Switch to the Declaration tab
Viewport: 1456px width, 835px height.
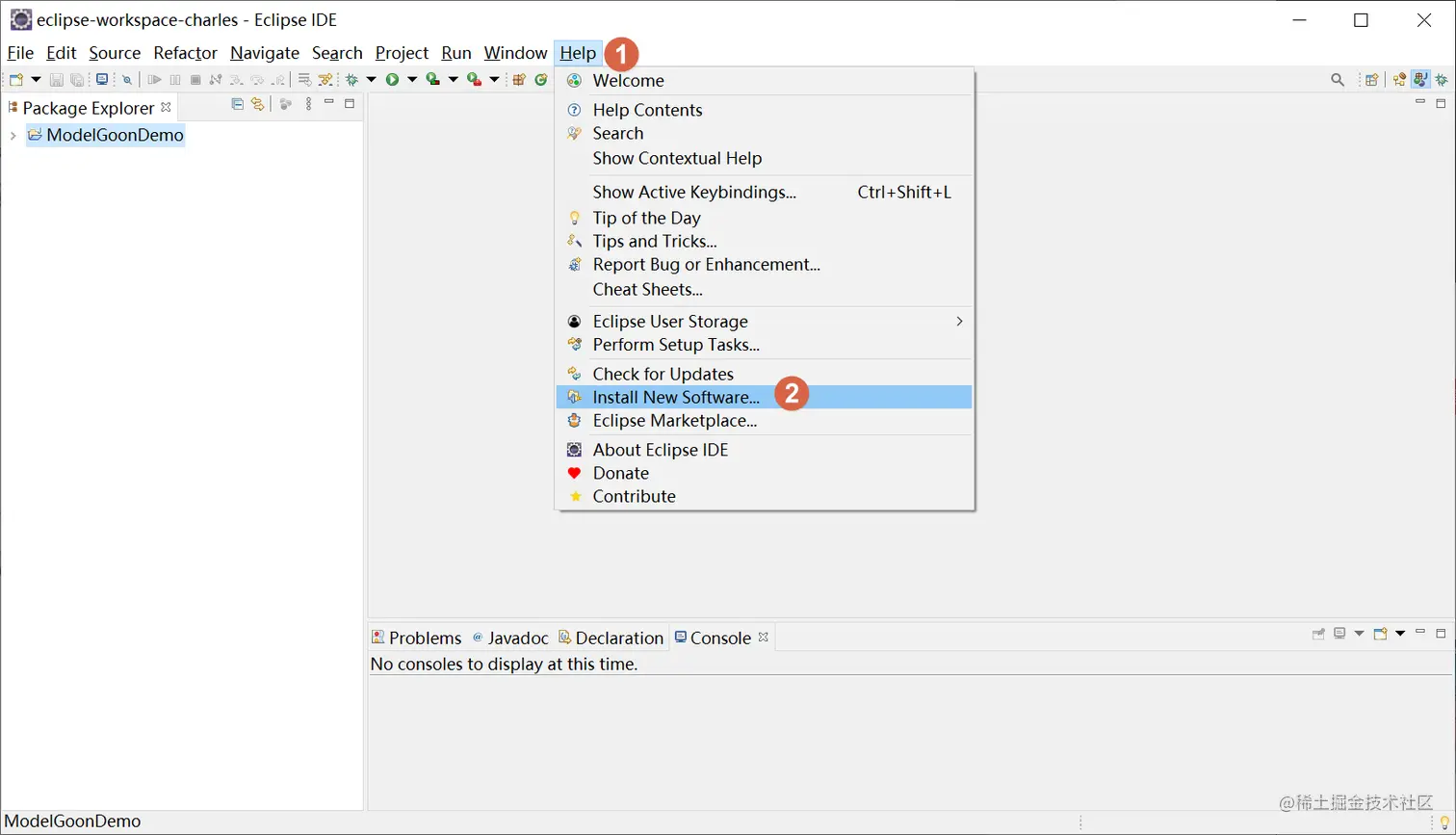tap(611, 638)
